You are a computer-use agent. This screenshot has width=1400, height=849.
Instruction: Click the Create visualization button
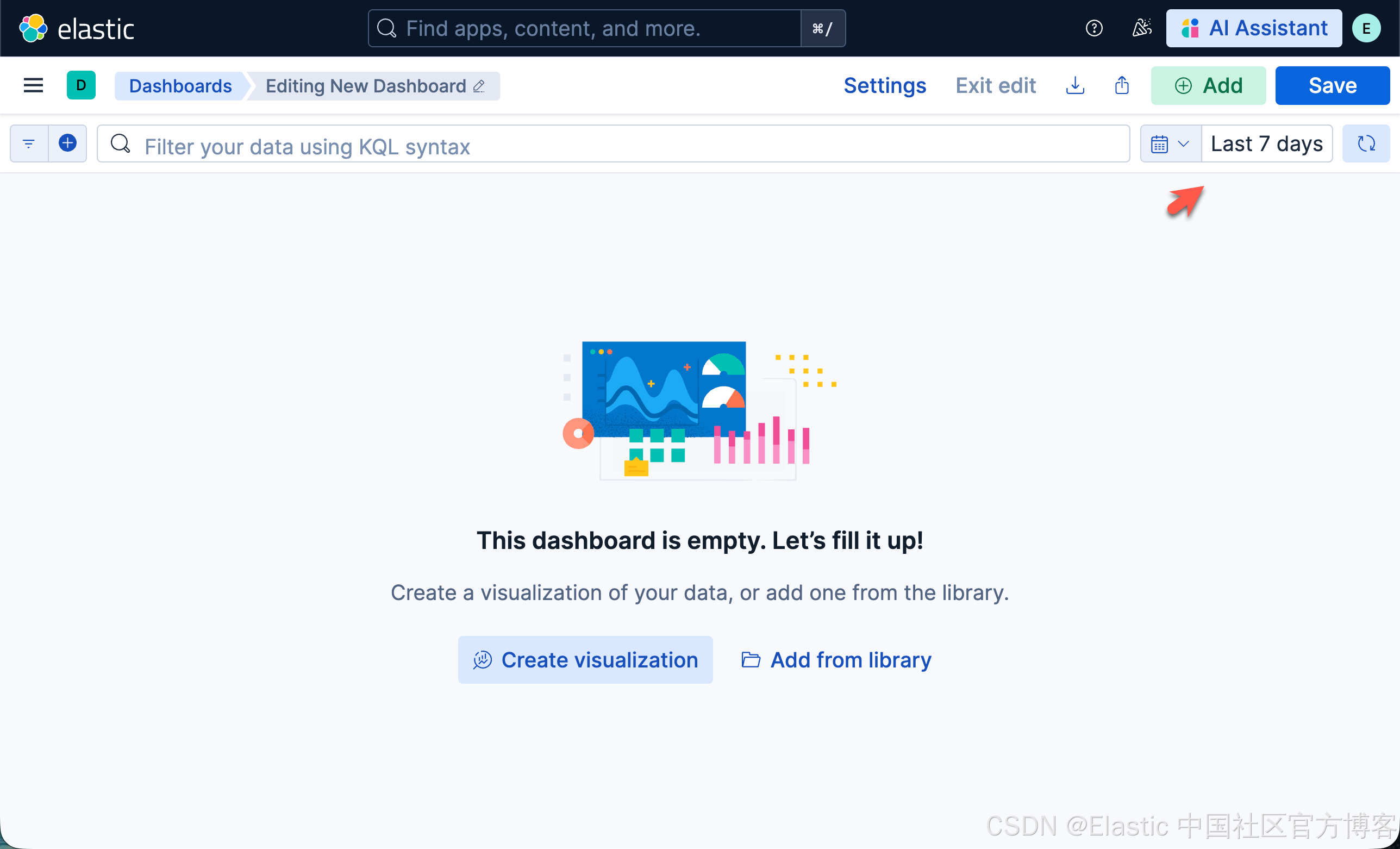coord(585,660)
